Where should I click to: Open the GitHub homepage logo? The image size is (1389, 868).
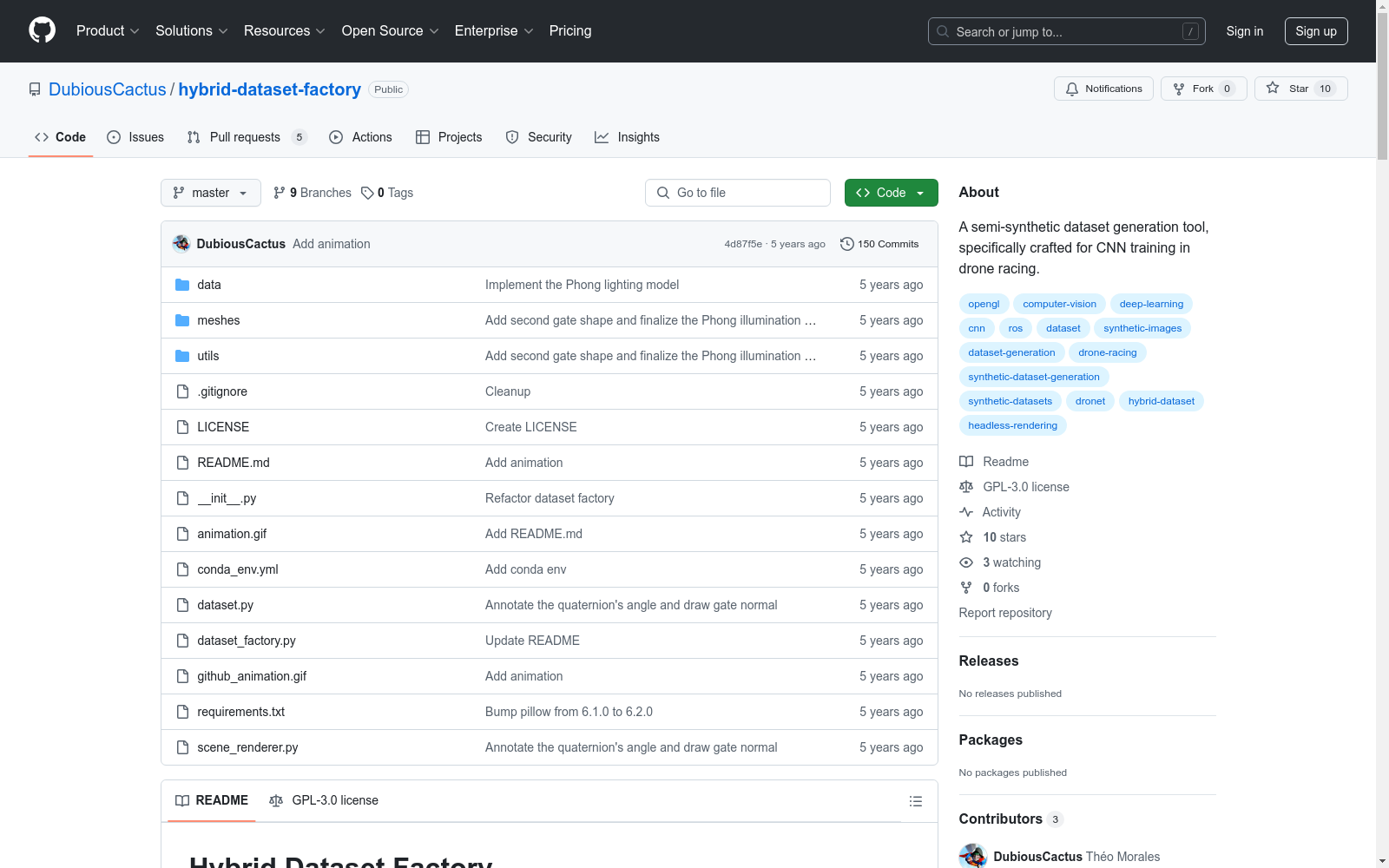coord(42,30)
